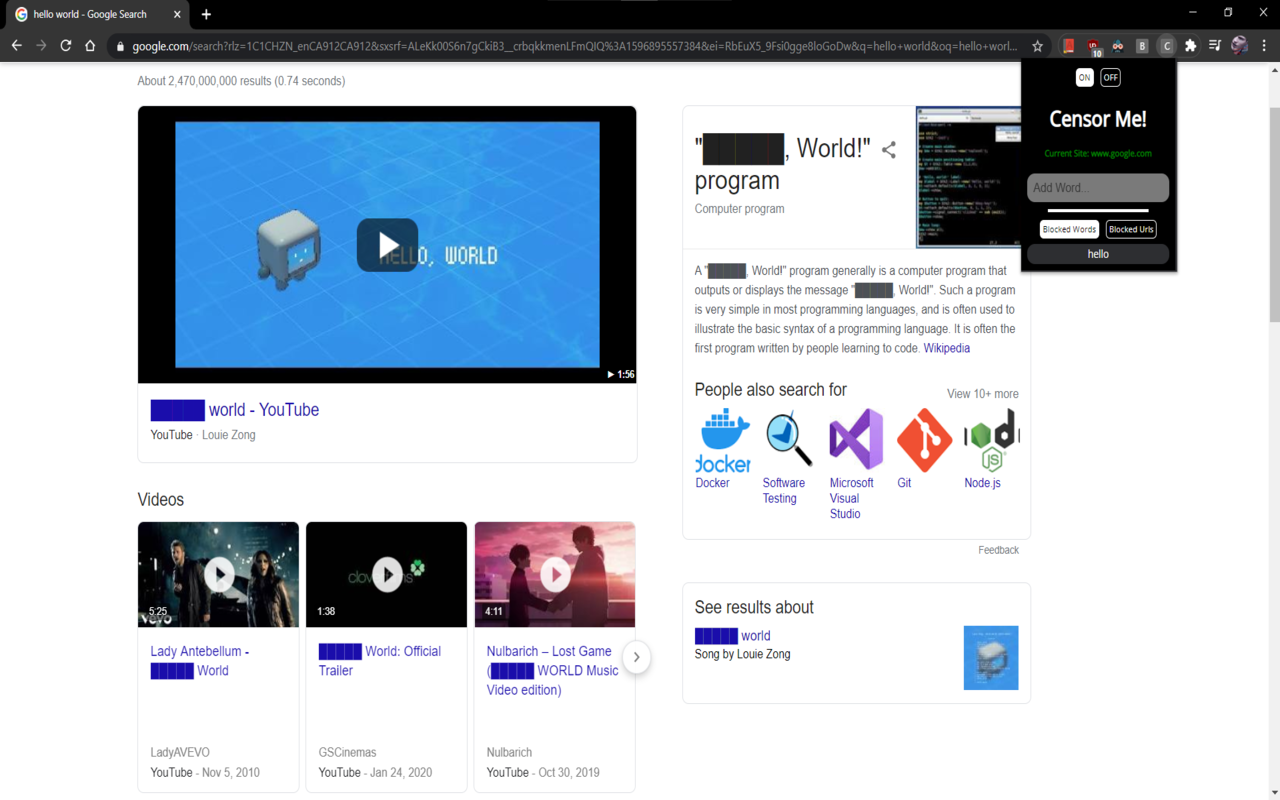The height and width of the screenshot is (800, 1280).
Task: Open the Extensions puzzle-piece menu
Action: pyautogui.click(x=1191, y=46)
